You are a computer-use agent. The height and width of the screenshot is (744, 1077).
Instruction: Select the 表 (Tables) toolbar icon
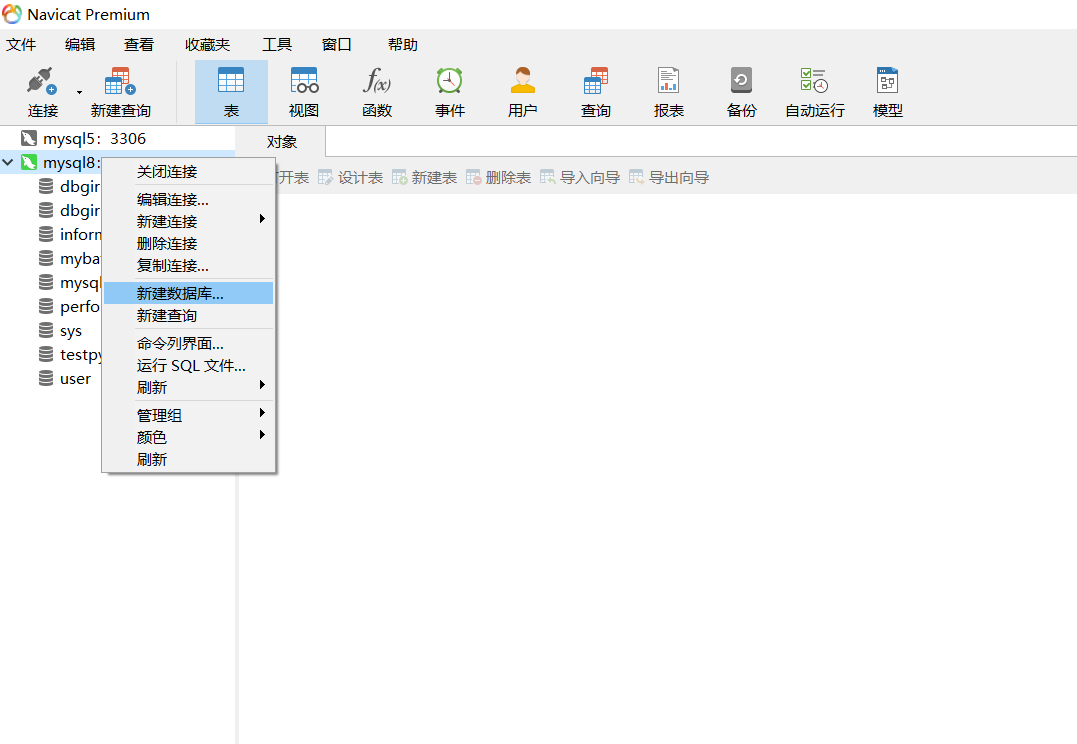230,90
